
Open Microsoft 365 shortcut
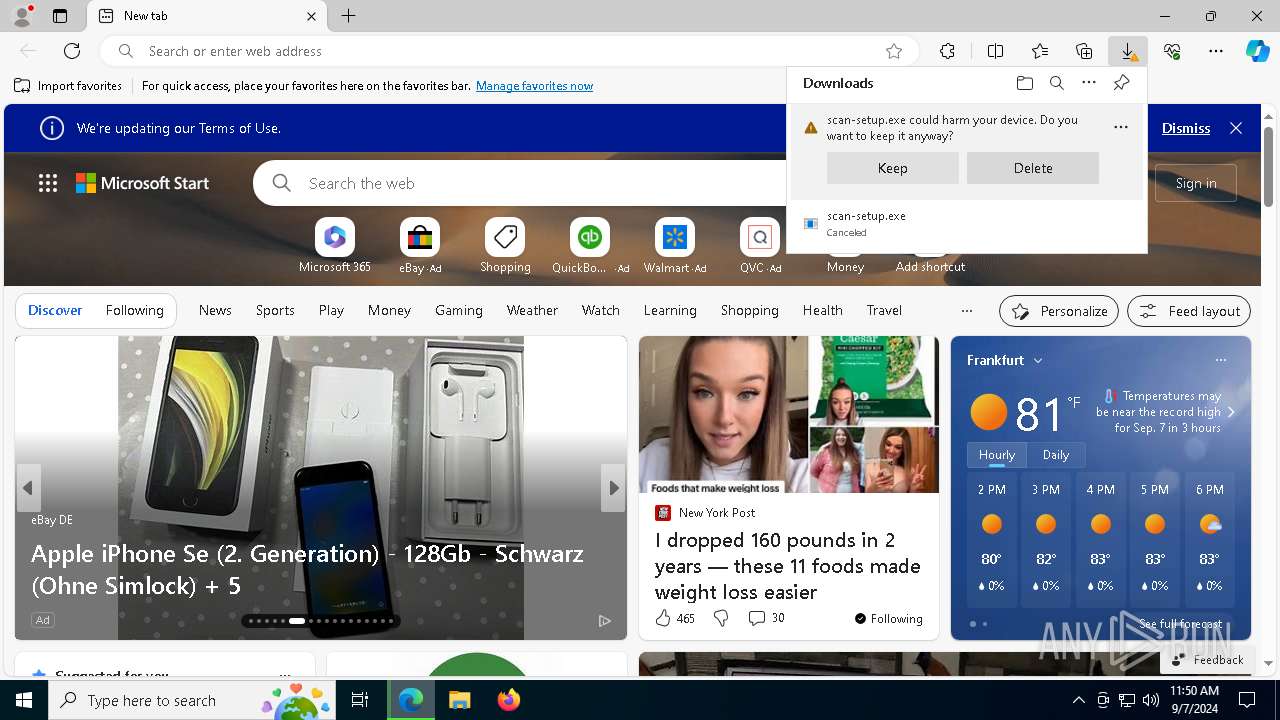[x=335, y=246]
